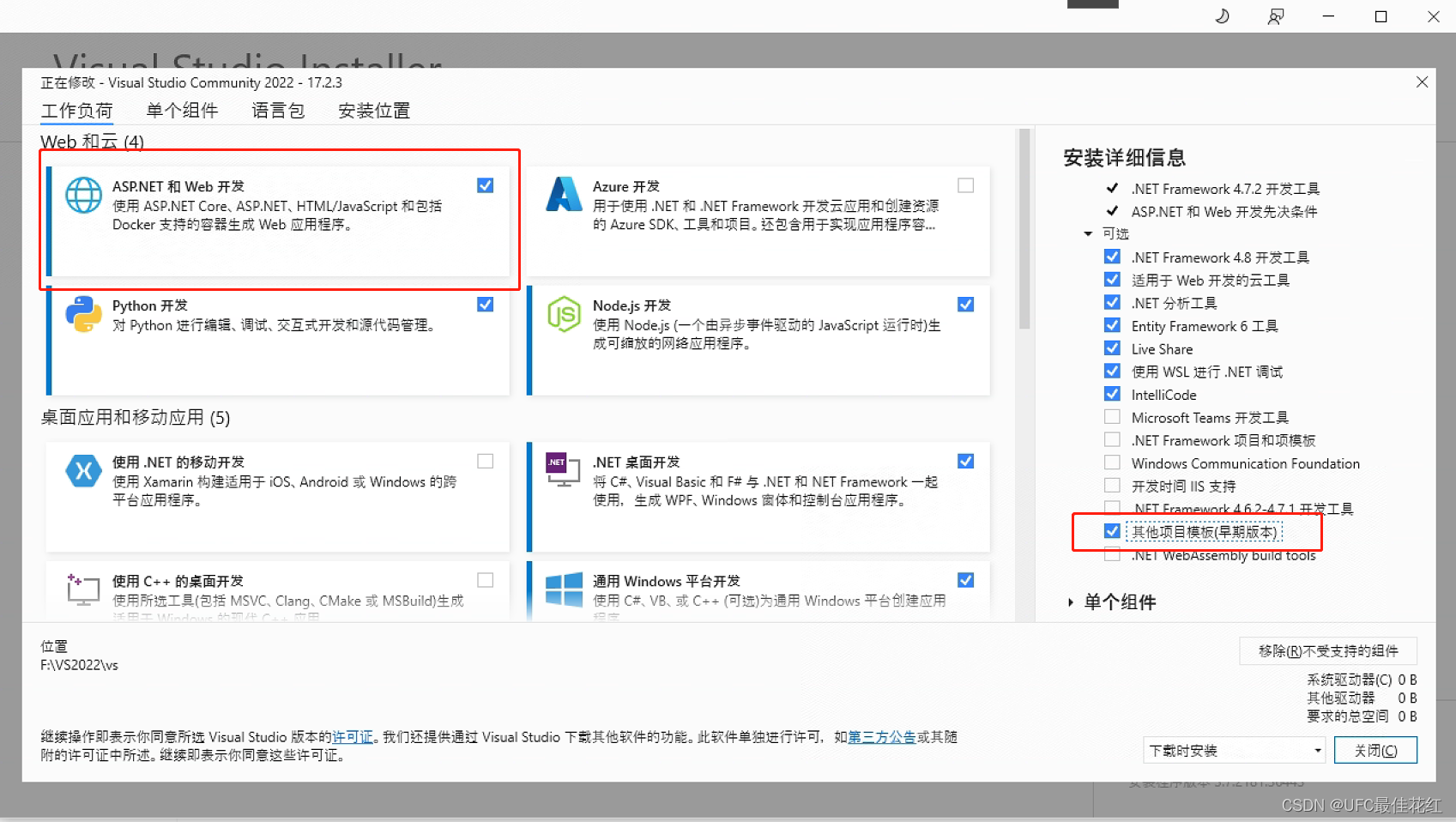The image size is (1456, 822).
Task: Click 移除不受支持的组件 button
Action: [x=1328, y=651]
